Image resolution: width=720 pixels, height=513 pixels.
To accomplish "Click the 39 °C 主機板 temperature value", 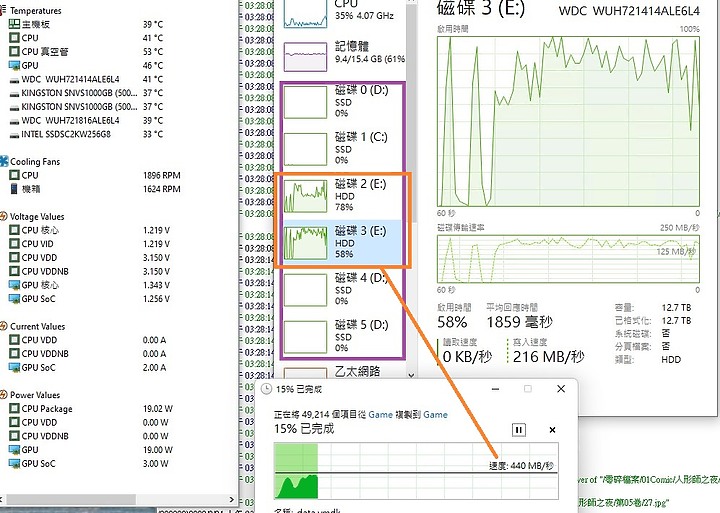I will (152, 24).
